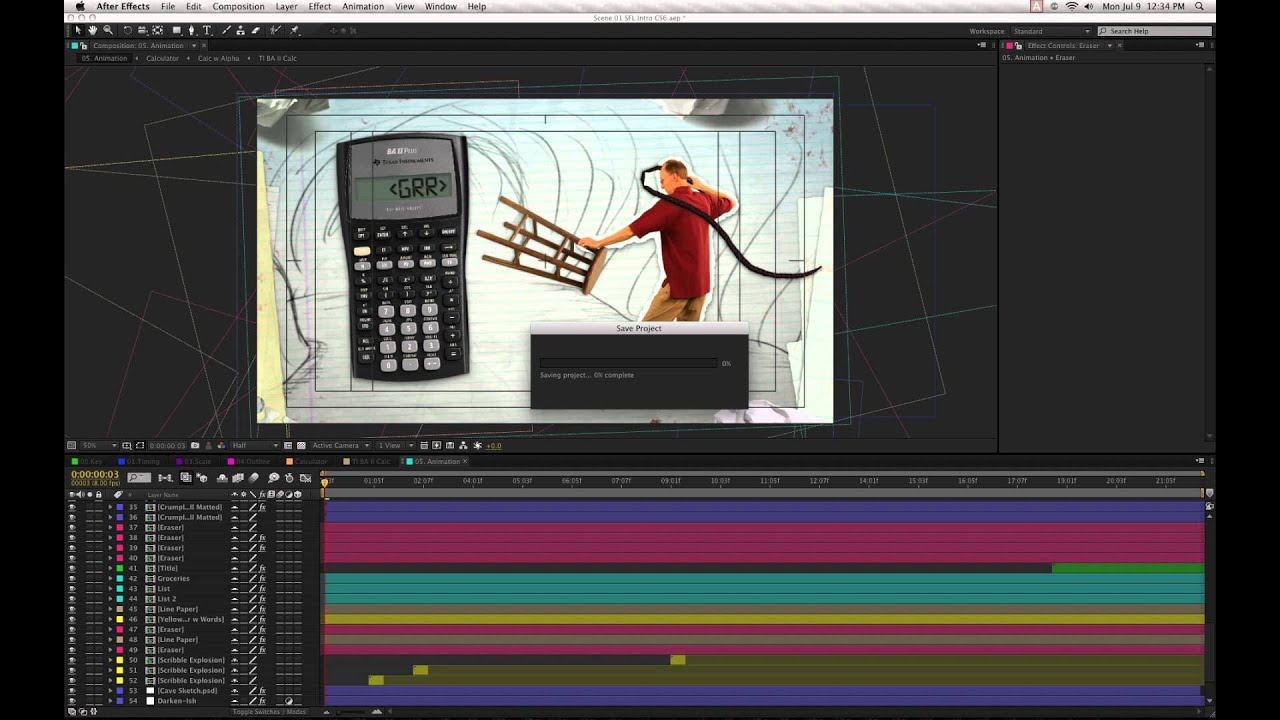Click yellow label swatch on layer 51
Screen dimensions: 1280x720
(x=120, y=670)
